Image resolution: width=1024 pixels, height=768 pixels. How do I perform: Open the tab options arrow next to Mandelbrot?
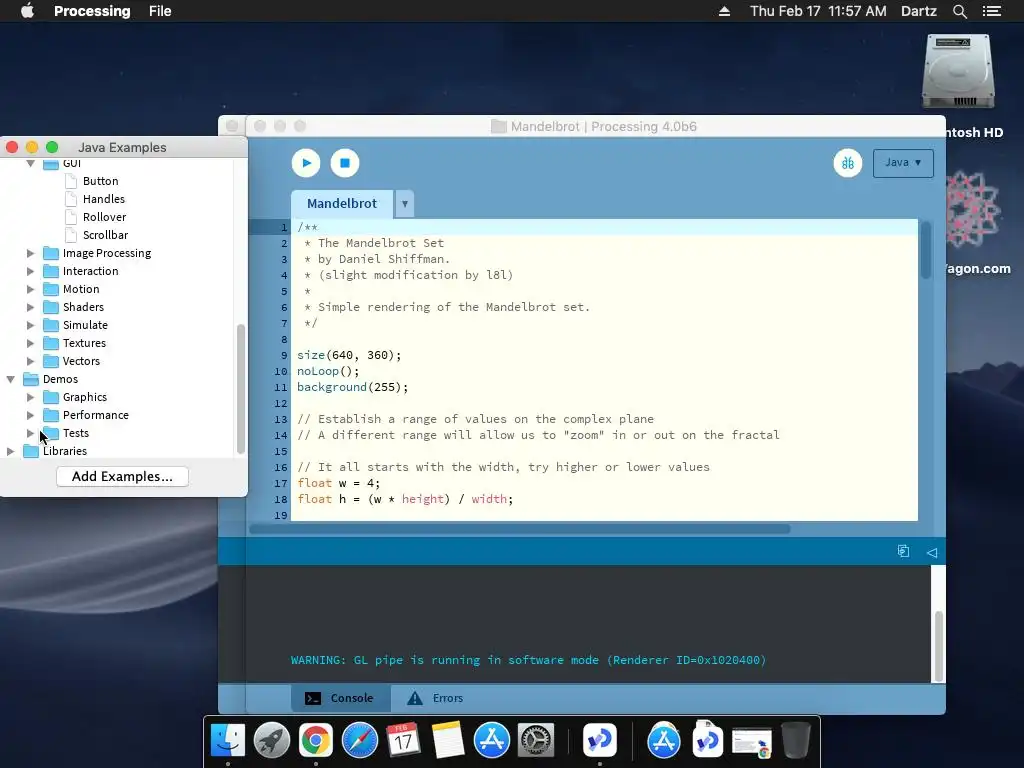[405, 204]
